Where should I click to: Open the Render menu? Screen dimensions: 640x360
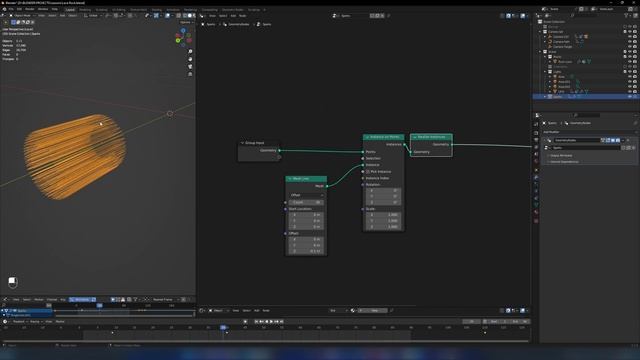click(x=30, y=9)
